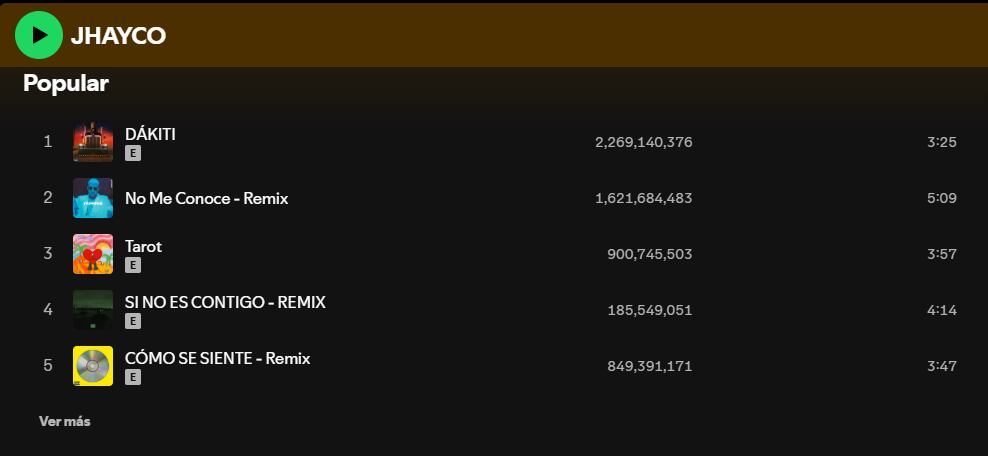988x456 pixels.
Task: Expand the list with Ver más
Action: click(x=64, y=421)
